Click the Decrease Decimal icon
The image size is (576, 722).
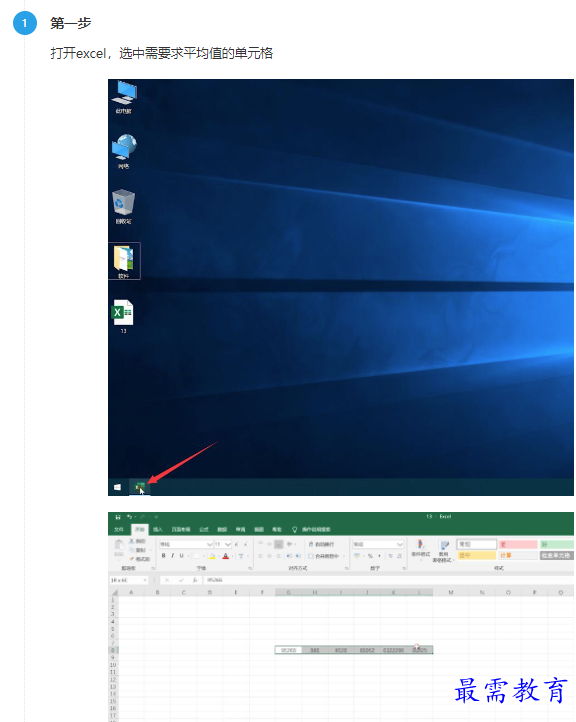pos(399,556)
